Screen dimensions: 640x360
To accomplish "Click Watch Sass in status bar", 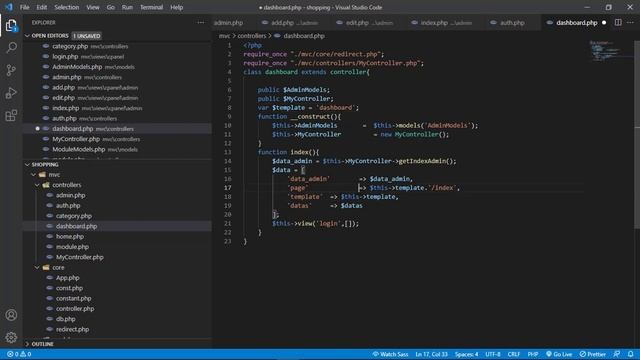I will tap(390, 354).
